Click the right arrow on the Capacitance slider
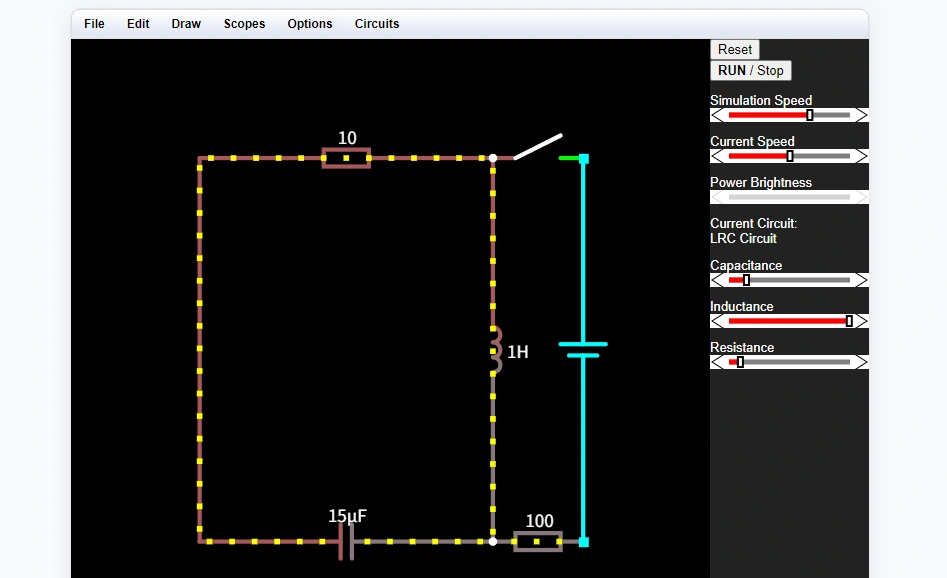This screenshot has height=578, width=947. click(x=861, y=280)
